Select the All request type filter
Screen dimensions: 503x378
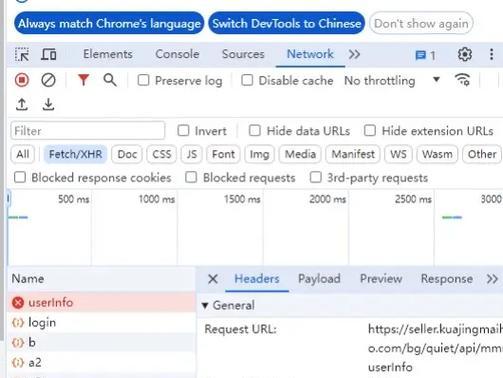point(23,154)
